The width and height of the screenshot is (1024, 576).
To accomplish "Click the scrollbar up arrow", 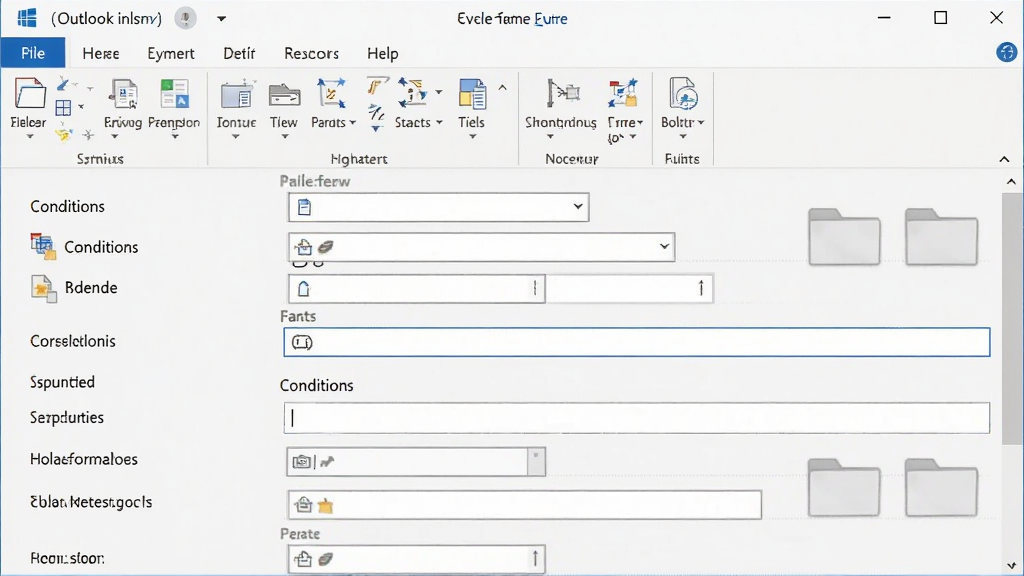I will [x=1012, y=182].
